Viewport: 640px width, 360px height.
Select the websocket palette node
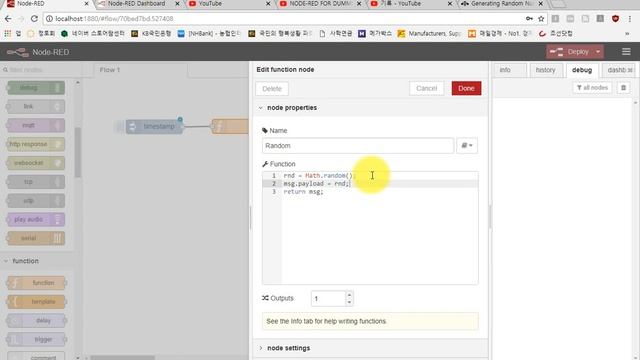click(36, 163)
